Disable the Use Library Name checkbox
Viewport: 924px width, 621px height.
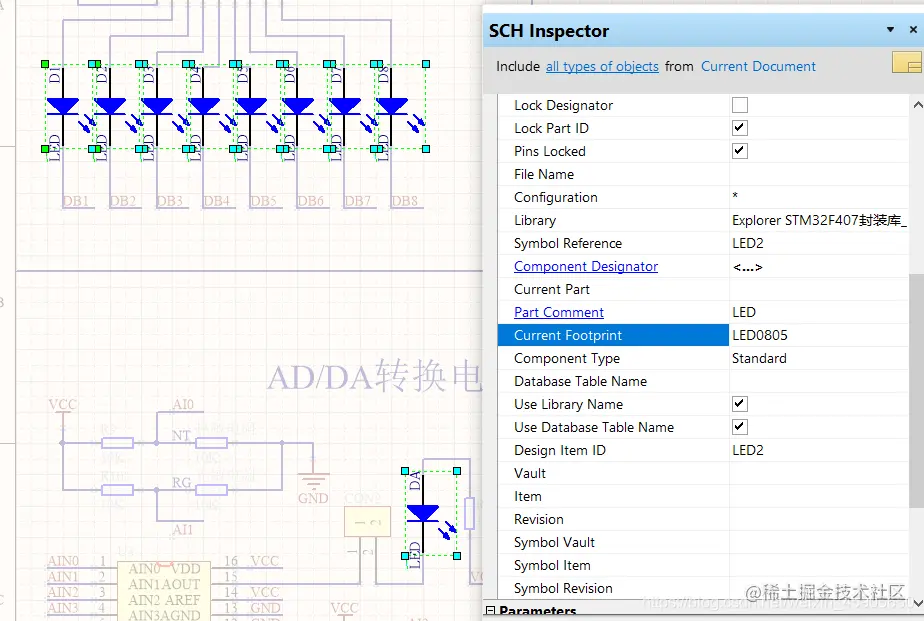tap(740, 404)
